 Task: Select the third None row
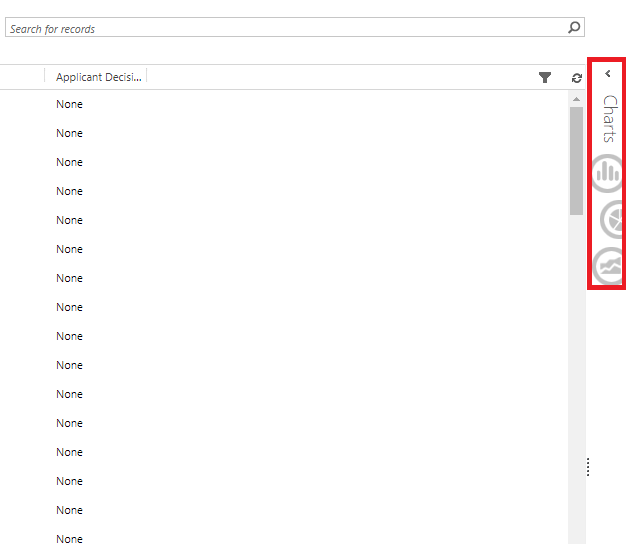coord(70,162)
